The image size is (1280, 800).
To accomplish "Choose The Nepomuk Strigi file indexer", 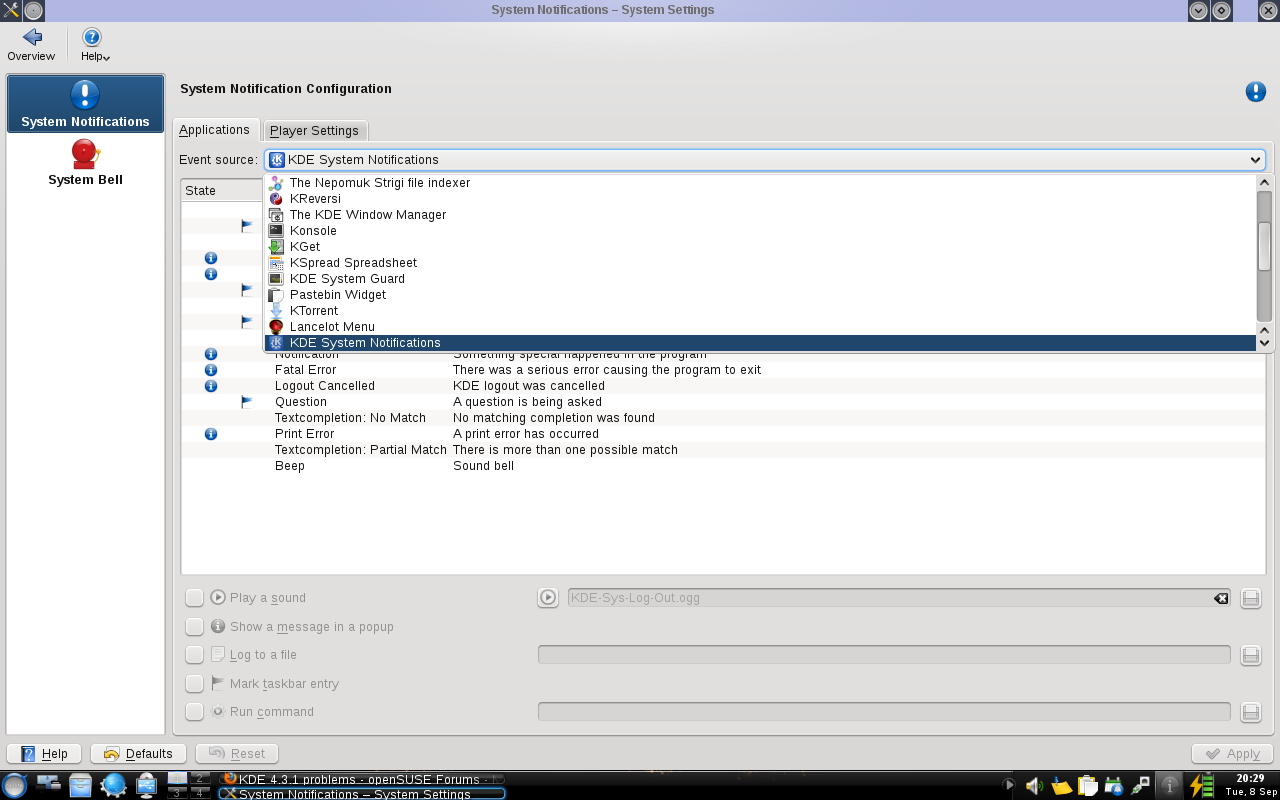I will click(760, 183).
